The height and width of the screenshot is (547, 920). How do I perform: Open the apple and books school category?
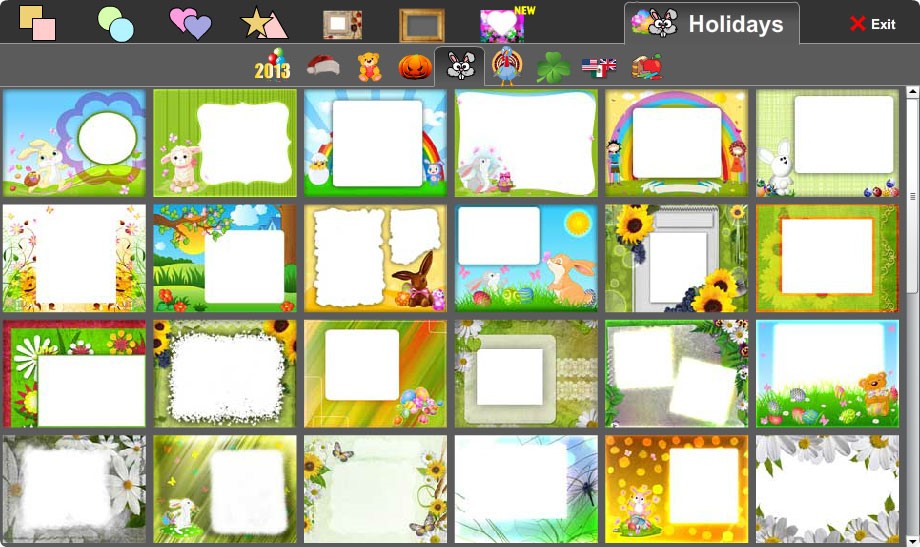pyautogui.click(x=647, y=66)
